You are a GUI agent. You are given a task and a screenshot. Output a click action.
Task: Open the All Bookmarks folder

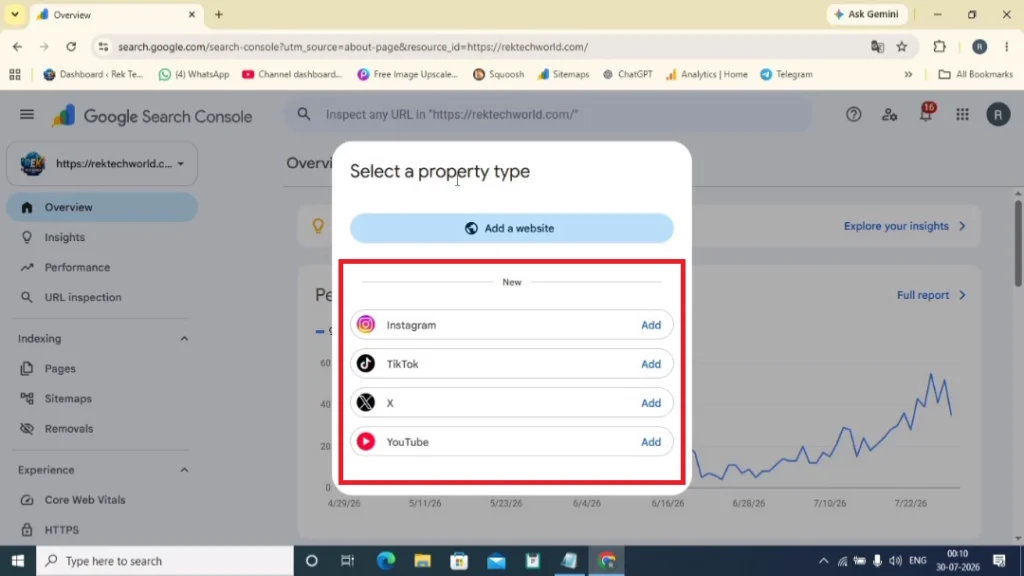click(975, 74)
